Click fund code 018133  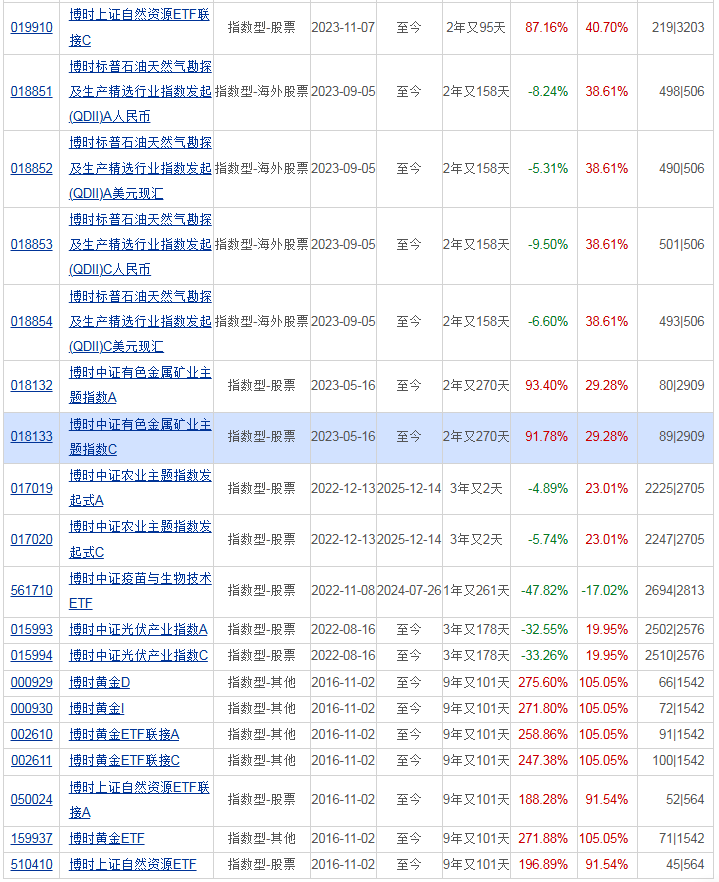point(32,437)
